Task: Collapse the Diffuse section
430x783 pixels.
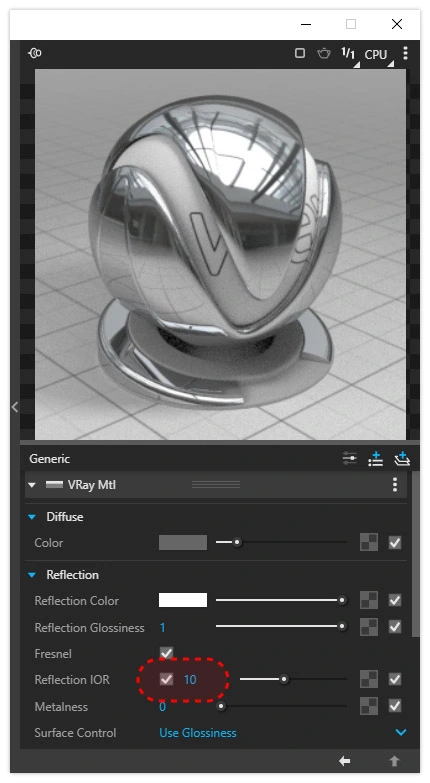Action: [x=32, y=517]
